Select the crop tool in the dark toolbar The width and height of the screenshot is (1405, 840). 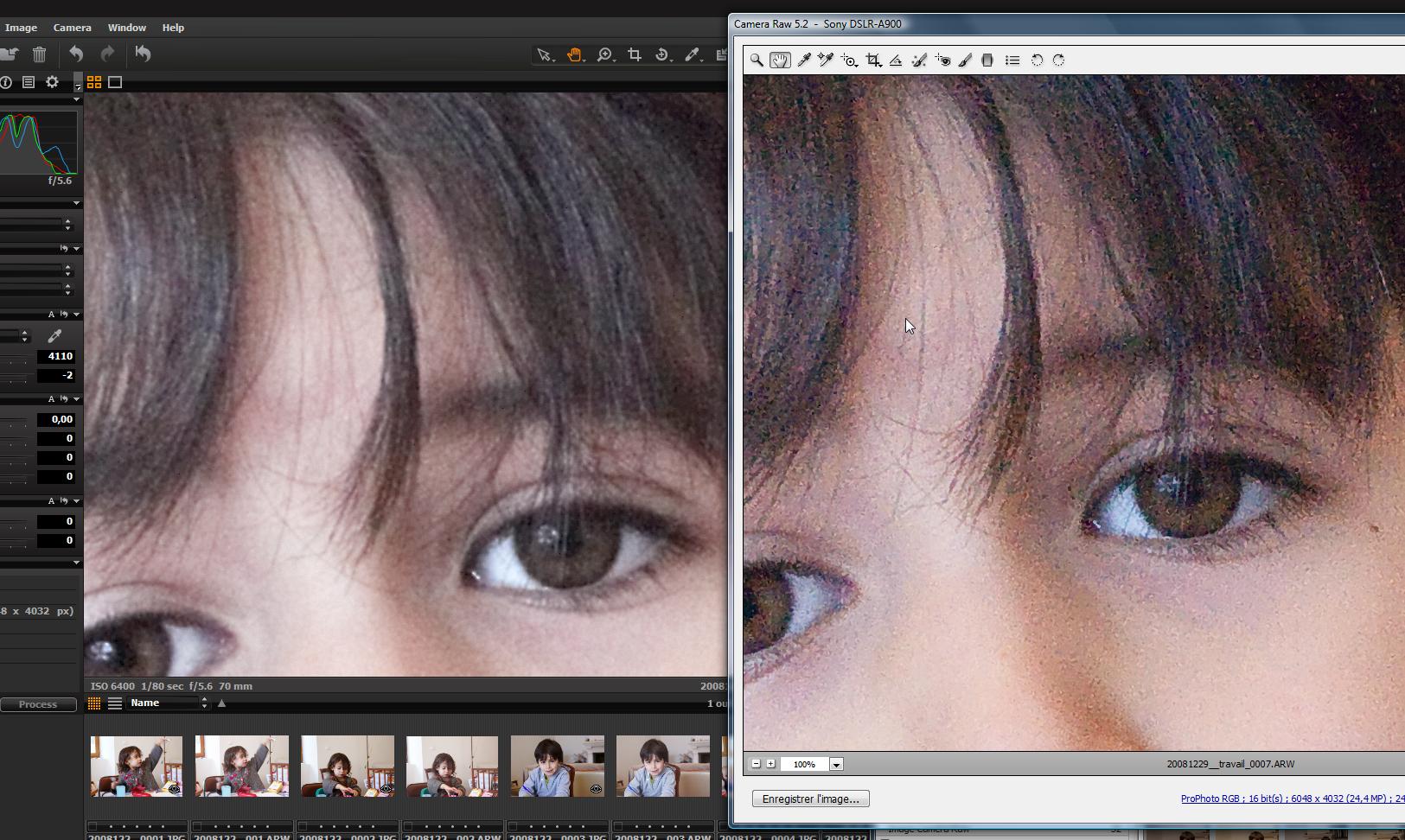(634, 54)
